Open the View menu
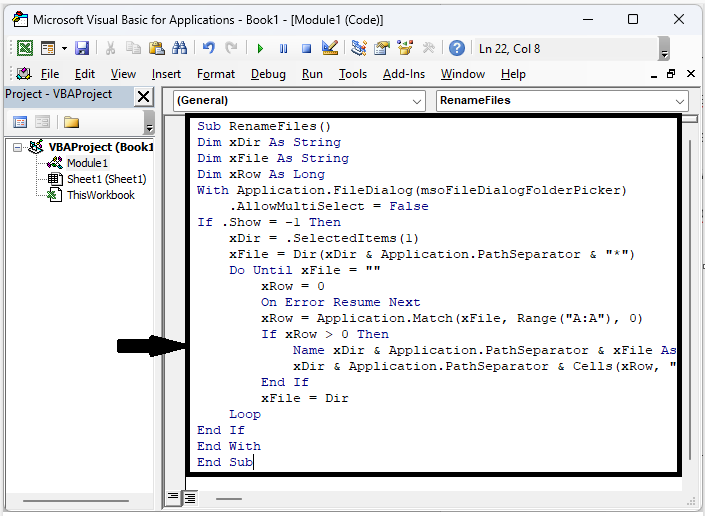This screenshot has width=705, height=516. [x=123, y=74]
